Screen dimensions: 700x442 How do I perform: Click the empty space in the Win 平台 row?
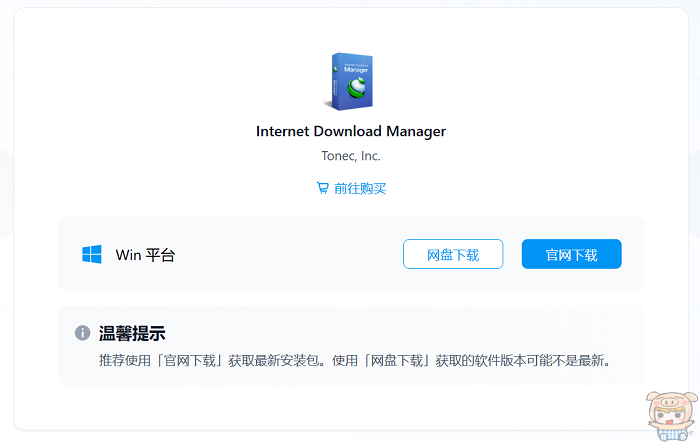290,255
